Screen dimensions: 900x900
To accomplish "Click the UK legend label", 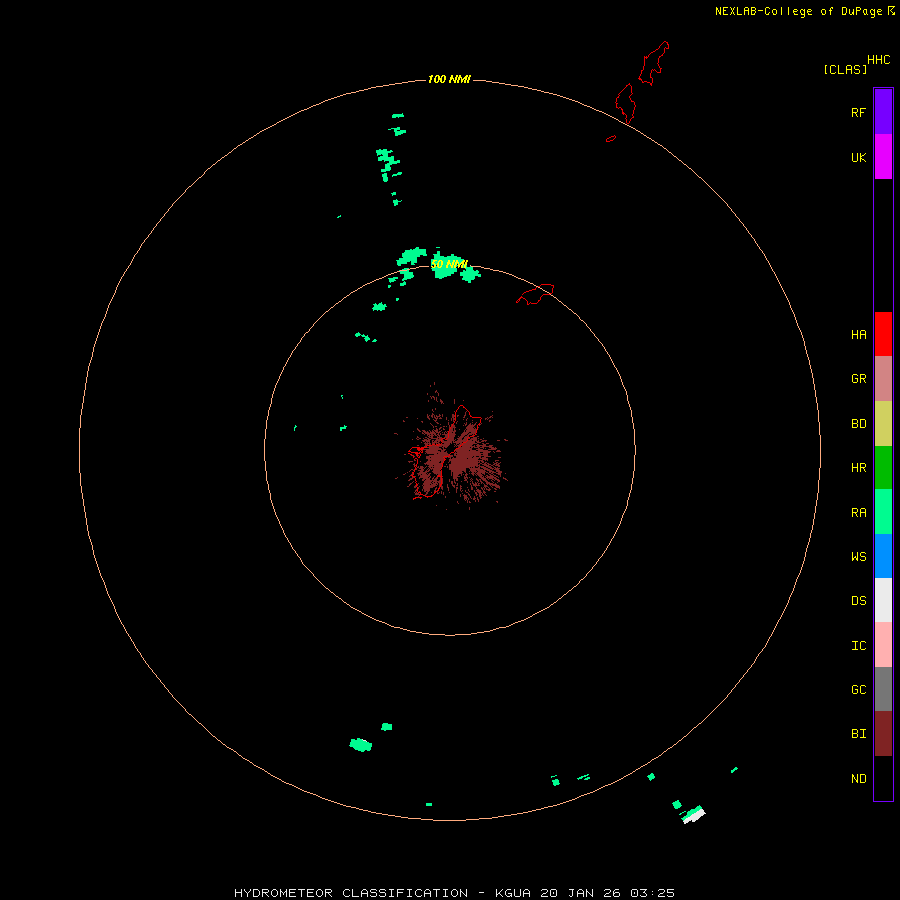I will coord(858,157).
